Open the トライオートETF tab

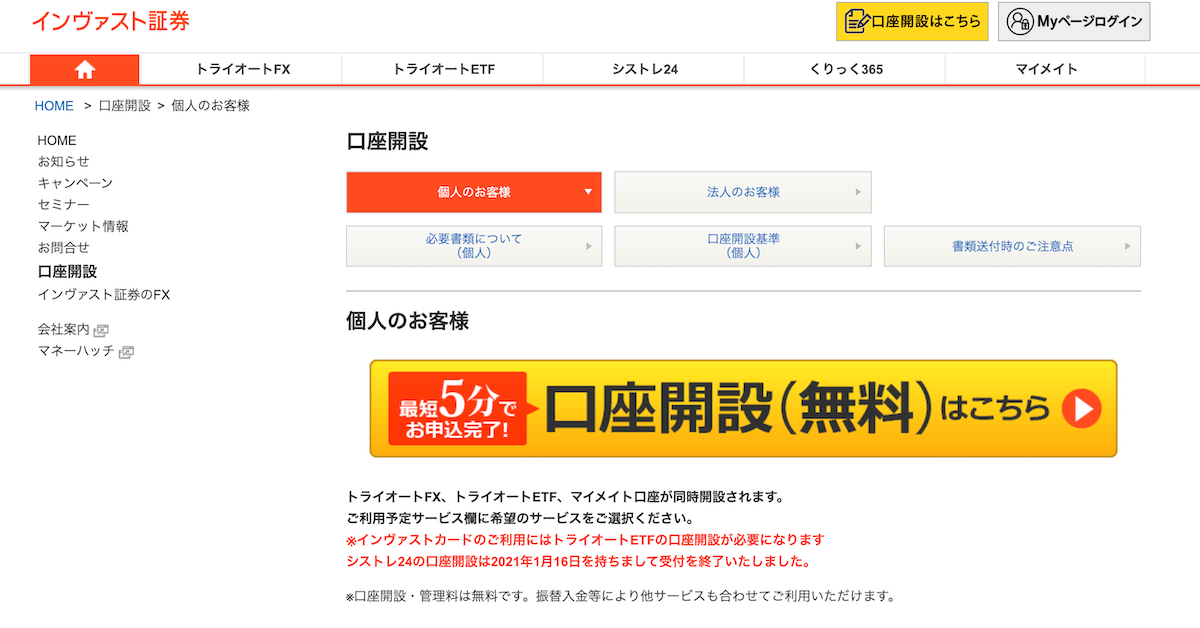(443, 69)
